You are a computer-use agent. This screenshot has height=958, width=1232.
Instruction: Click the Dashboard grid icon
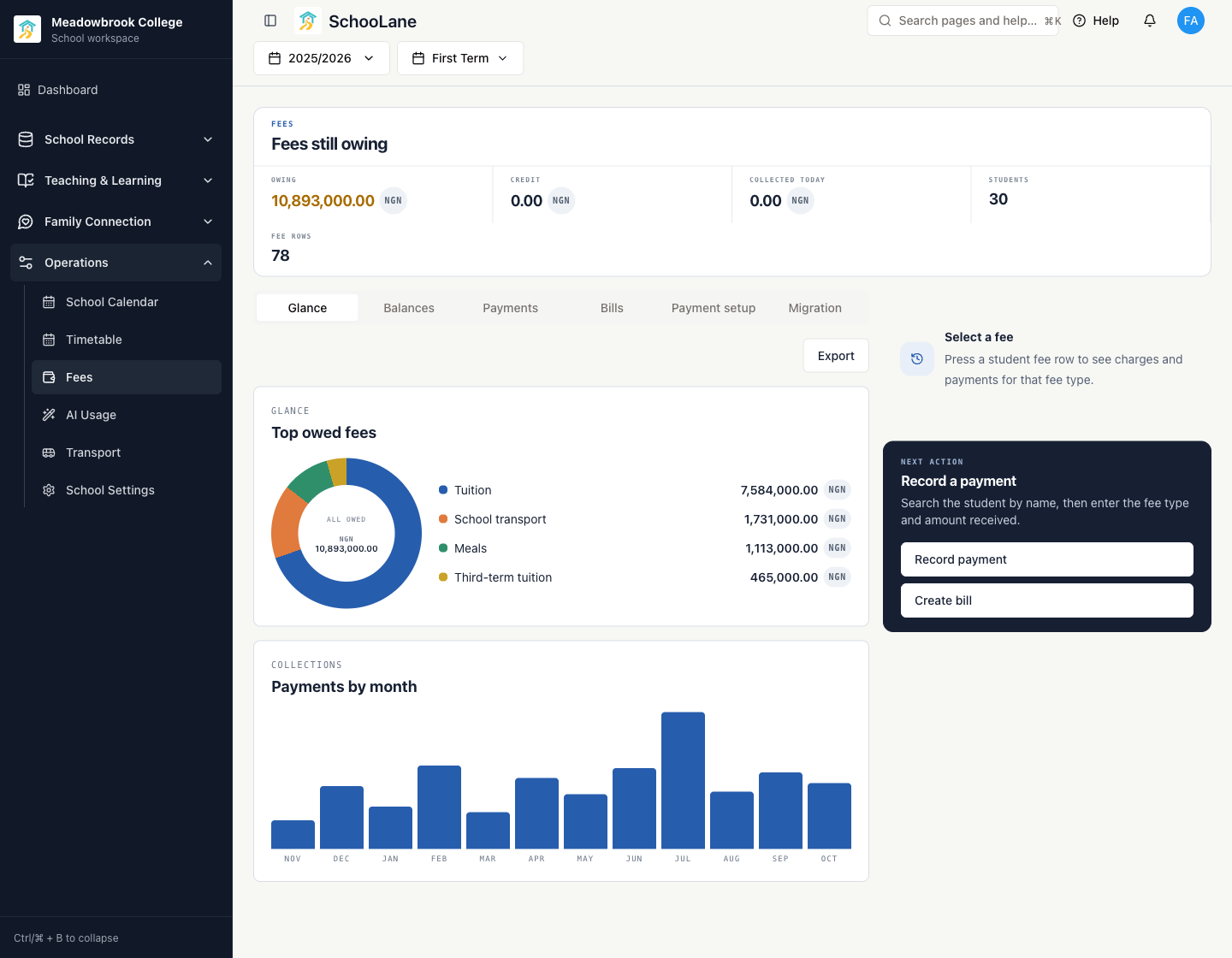tap(24, 90)
